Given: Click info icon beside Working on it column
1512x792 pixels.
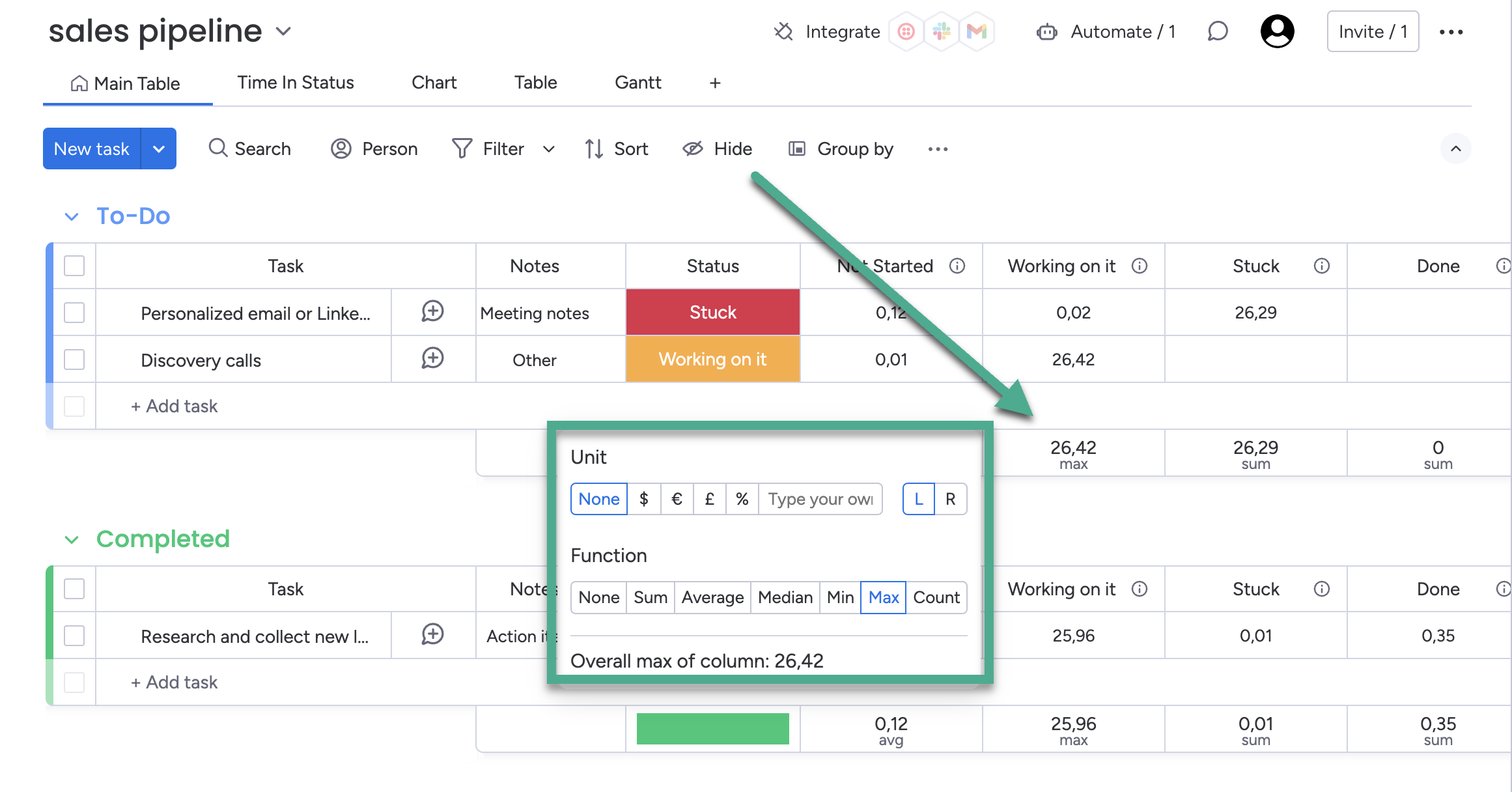Looking at the screenshot, I should click(x=1139, y=266).
